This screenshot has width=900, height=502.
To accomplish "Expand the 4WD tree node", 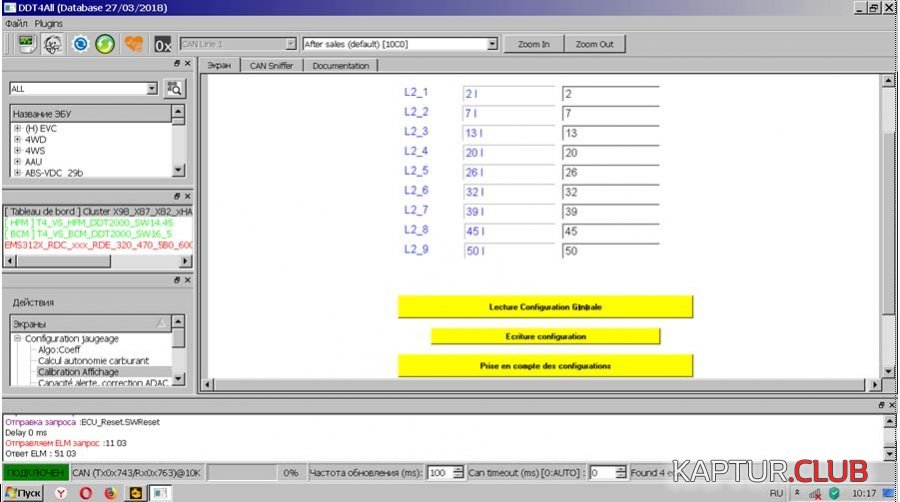I will point(17,140).
